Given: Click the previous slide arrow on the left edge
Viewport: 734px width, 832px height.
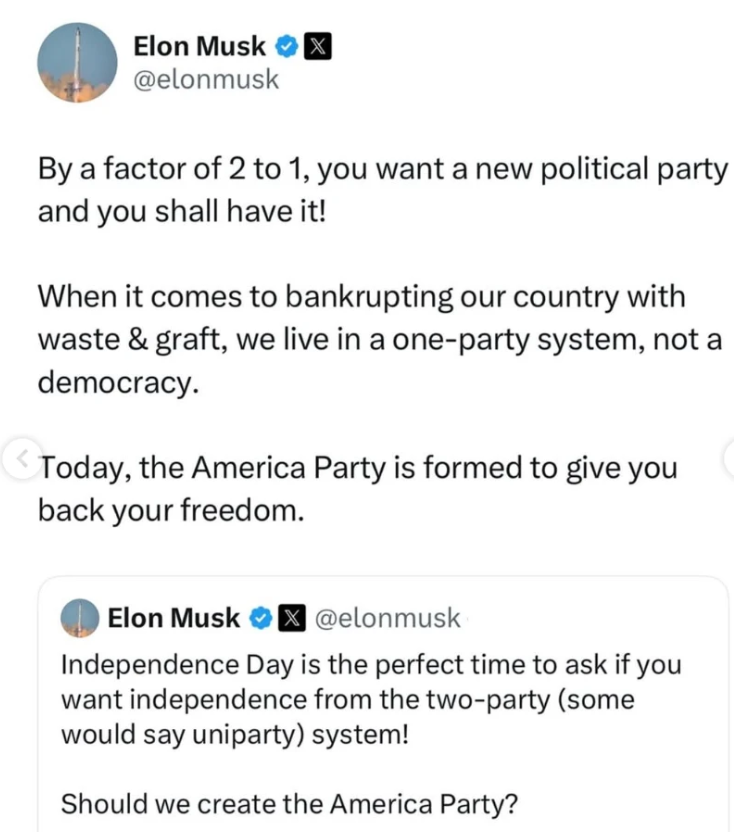Looking at the screenshot, I should click(22, 459).
